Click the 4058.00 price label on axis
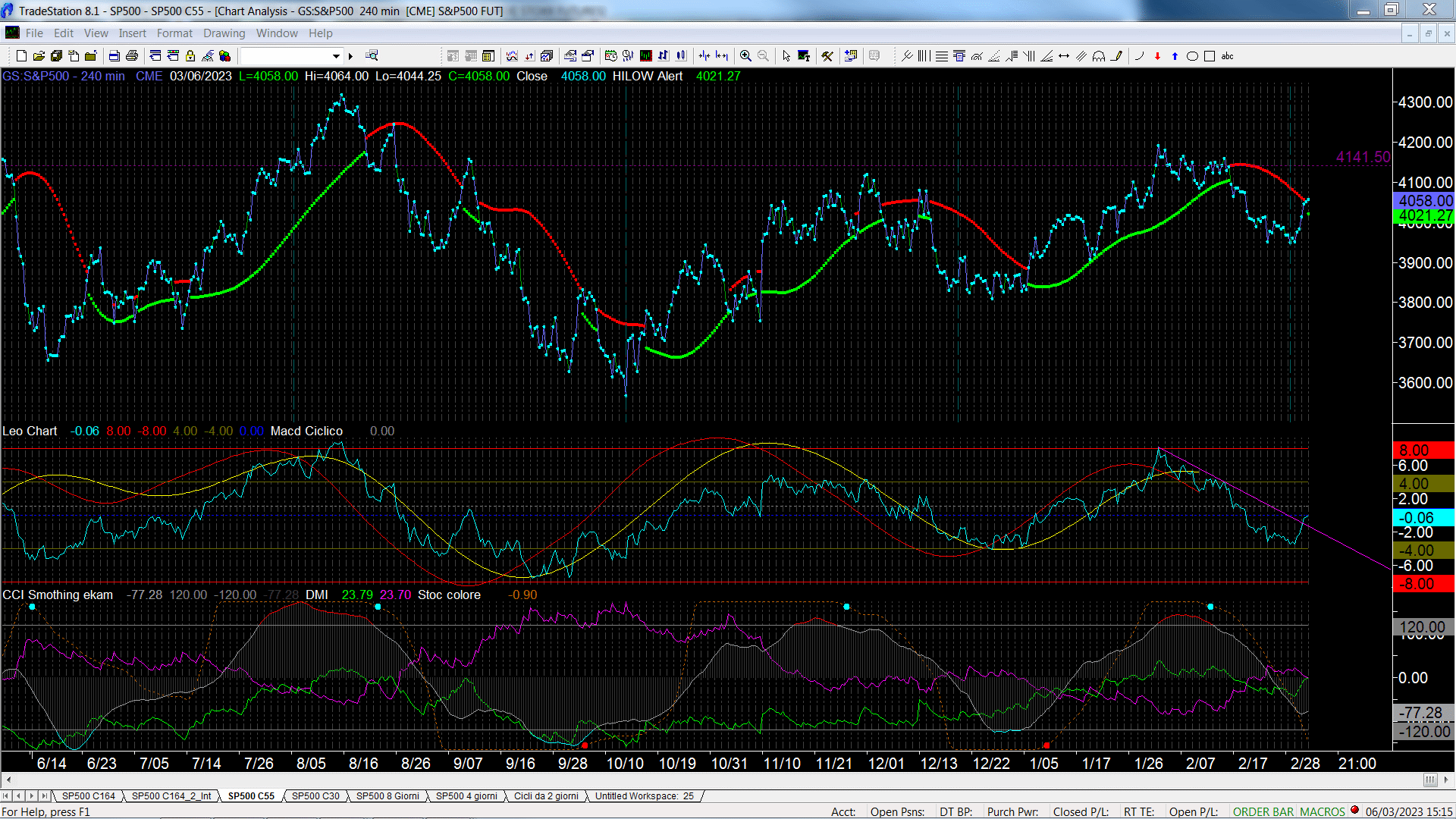Screen dimensions: 1456x819 (1425, 201)
